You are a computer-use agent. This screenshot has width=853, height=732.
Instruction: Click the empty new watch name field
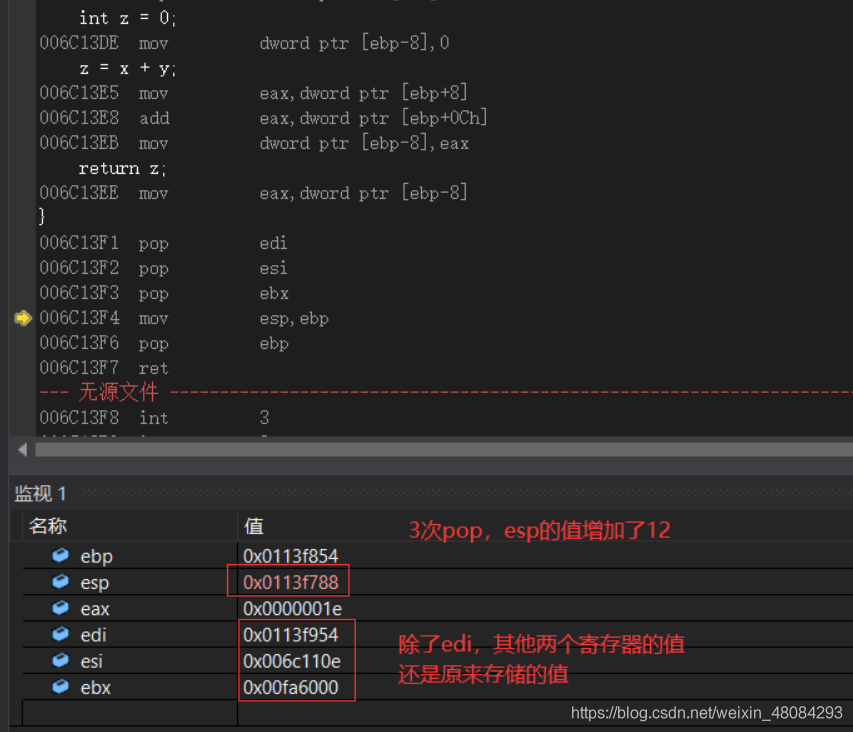[x=130, y=712]
